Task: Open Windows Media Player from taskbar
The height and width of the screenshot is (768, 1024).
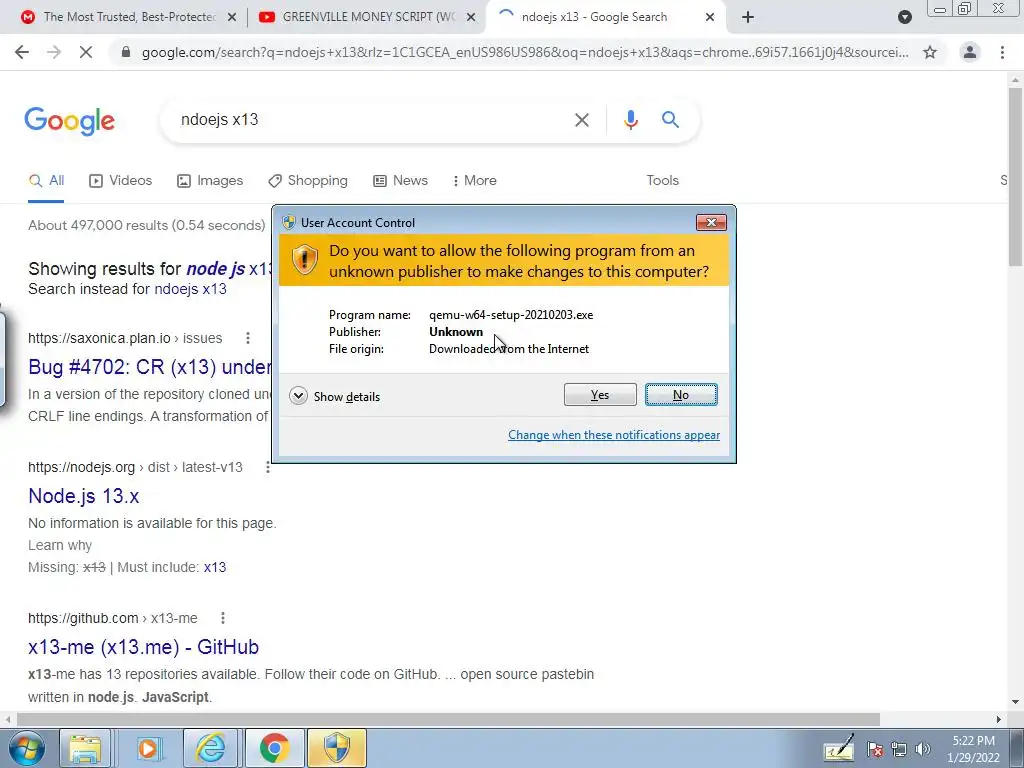Action: tap(149, 748)
